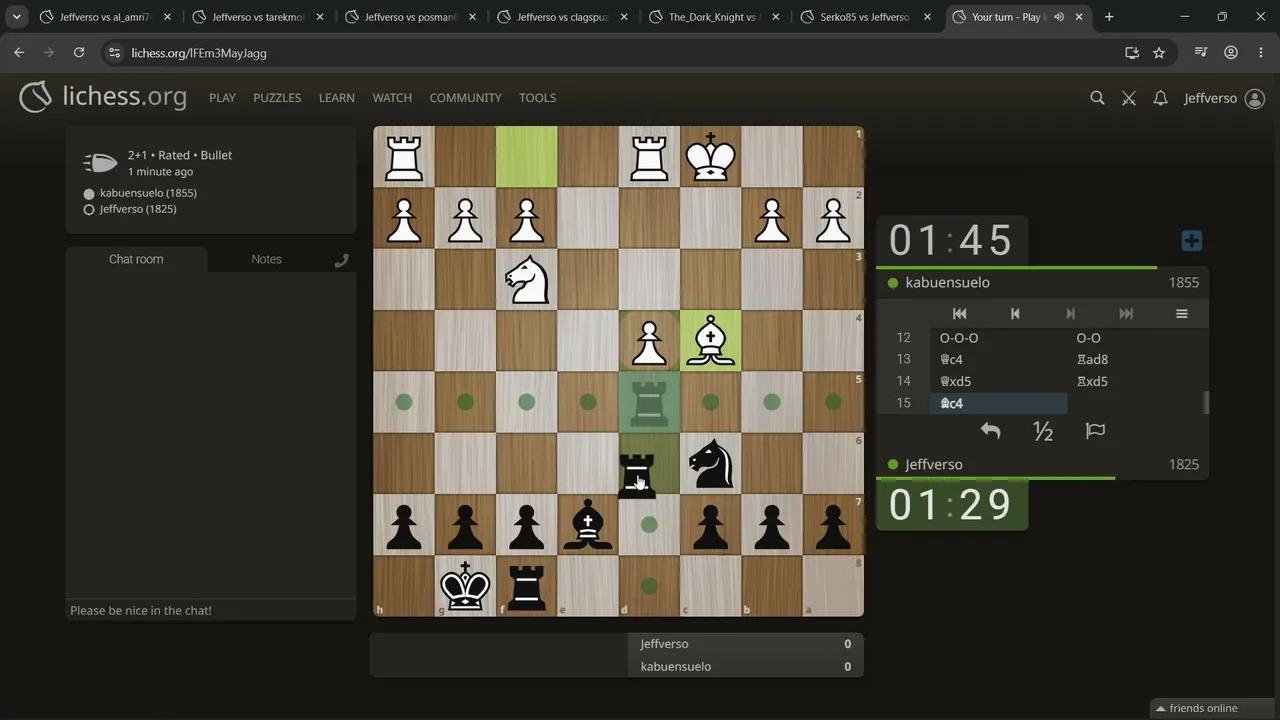Select the black king on the bottom rank
Screen dimensions: 1280x720
coord(465,586)
